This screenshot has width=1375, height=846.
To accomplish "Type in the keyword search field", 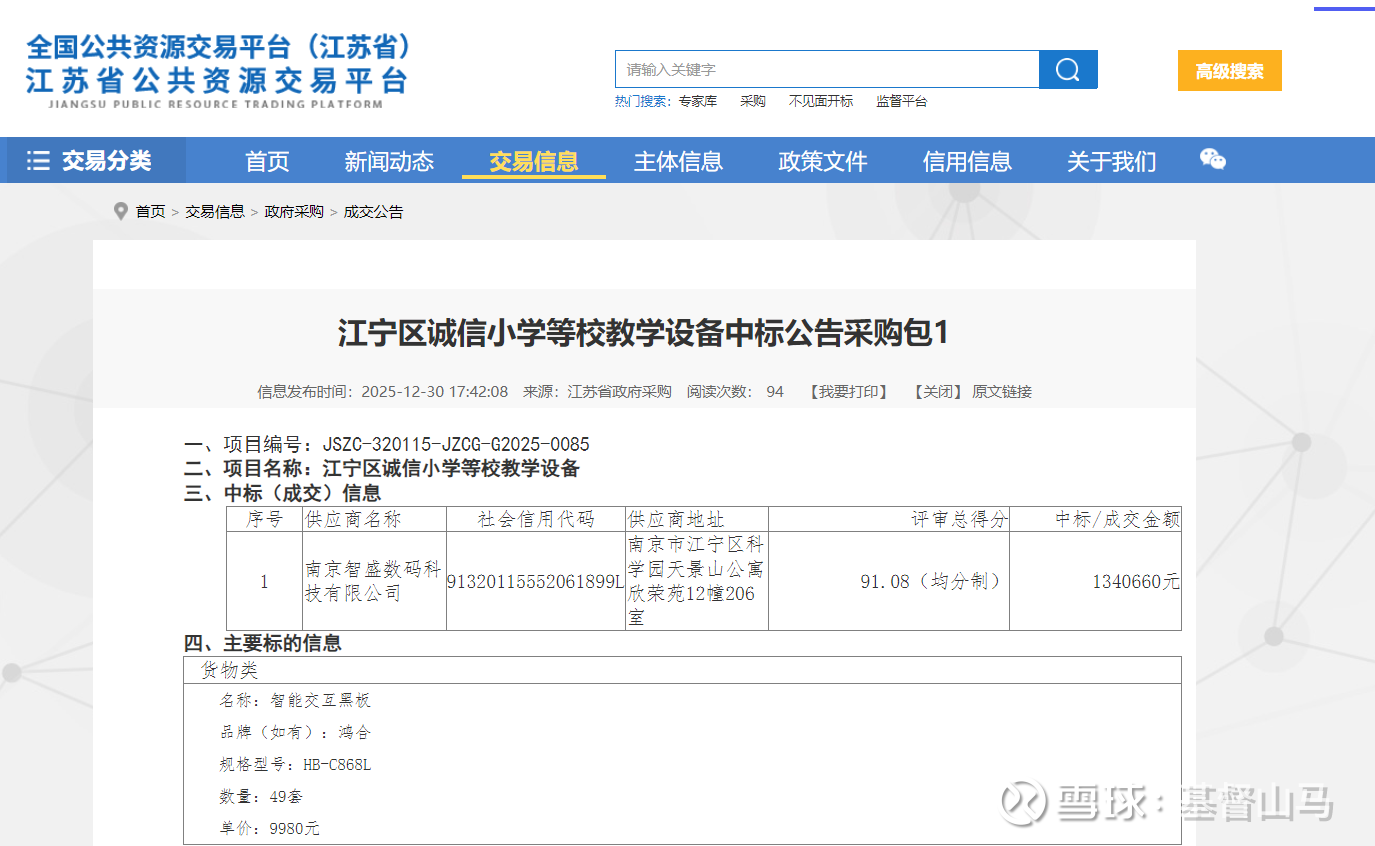I will tap(826, 70).
